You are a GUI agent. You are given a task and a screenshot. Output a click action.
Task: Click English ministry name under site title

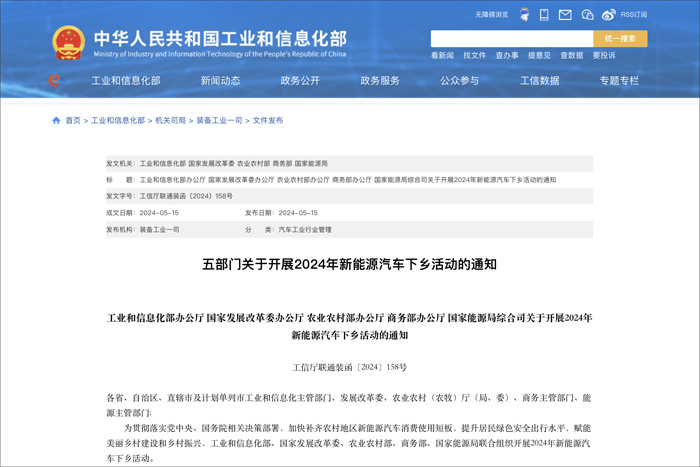220,54
